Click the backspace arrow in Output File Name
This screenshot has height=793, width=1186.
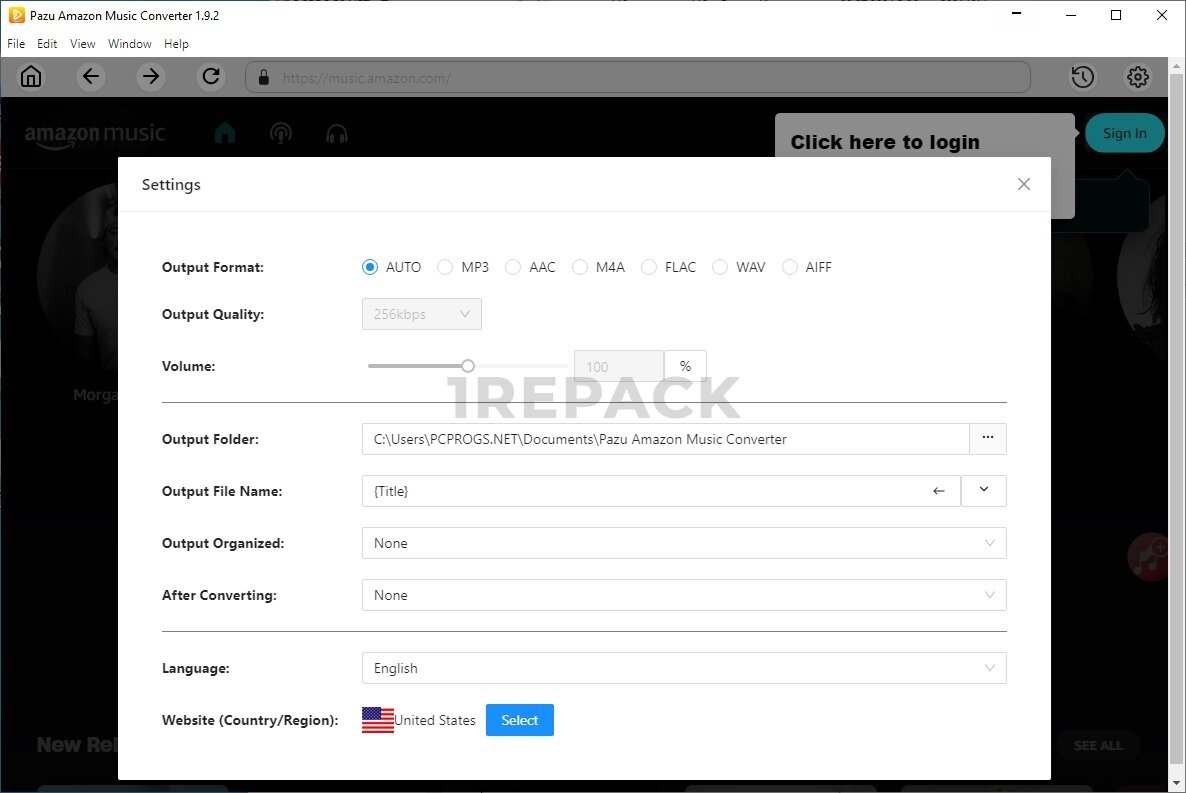click(938, 491)
